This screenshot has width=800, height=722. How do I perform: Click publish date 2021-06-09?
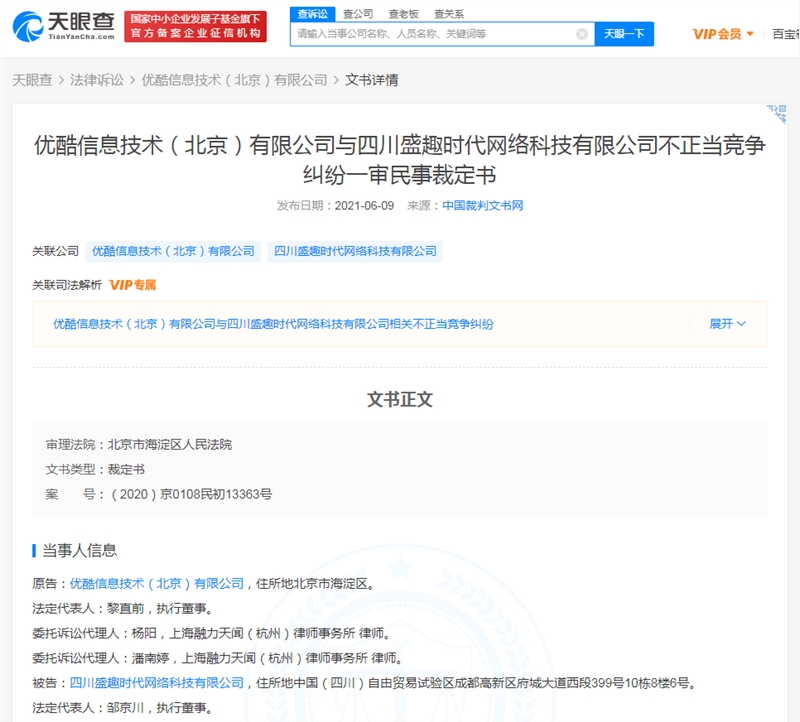click(364, 206)
